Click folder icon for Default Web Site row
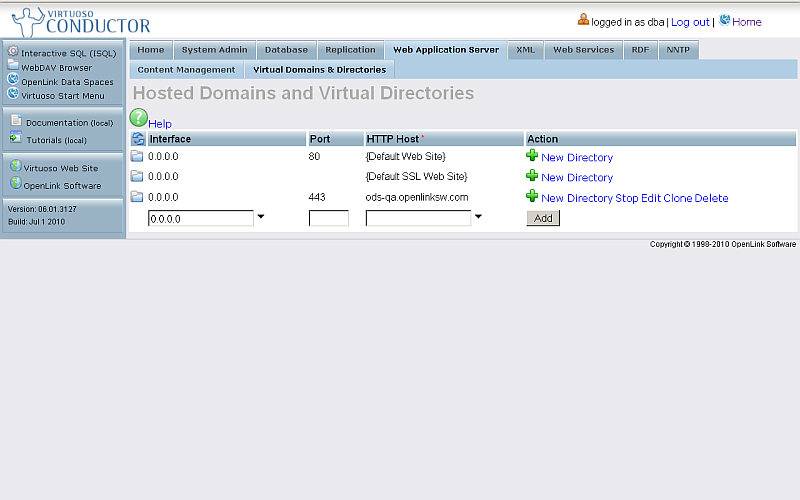This screenshot has width=800, height=500. (x=137, y=157)
